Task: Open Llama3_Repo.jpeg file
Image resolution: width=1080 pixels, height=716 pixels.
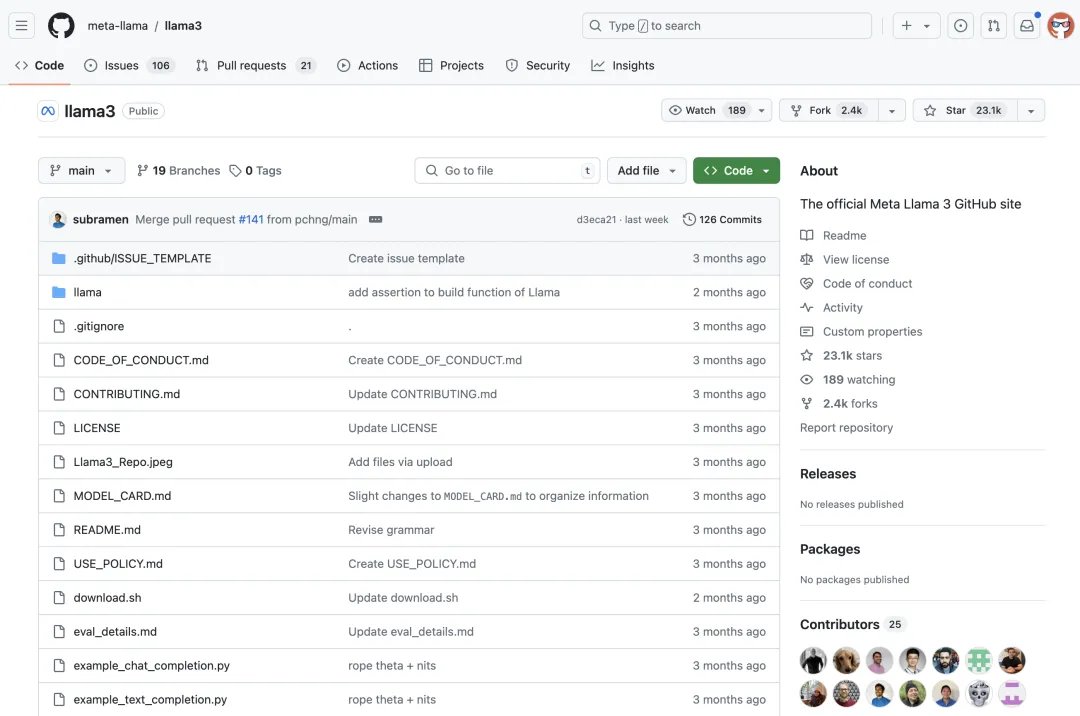Action: (123, 462)
